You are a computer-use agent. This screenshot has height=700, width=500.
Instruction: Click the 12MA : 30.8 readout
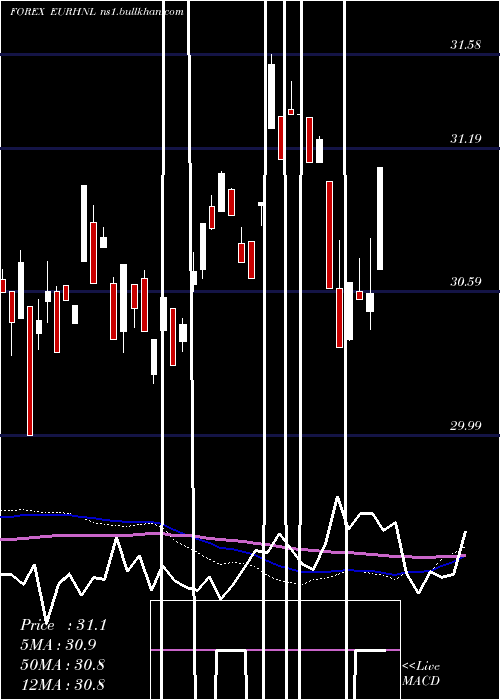62,684
